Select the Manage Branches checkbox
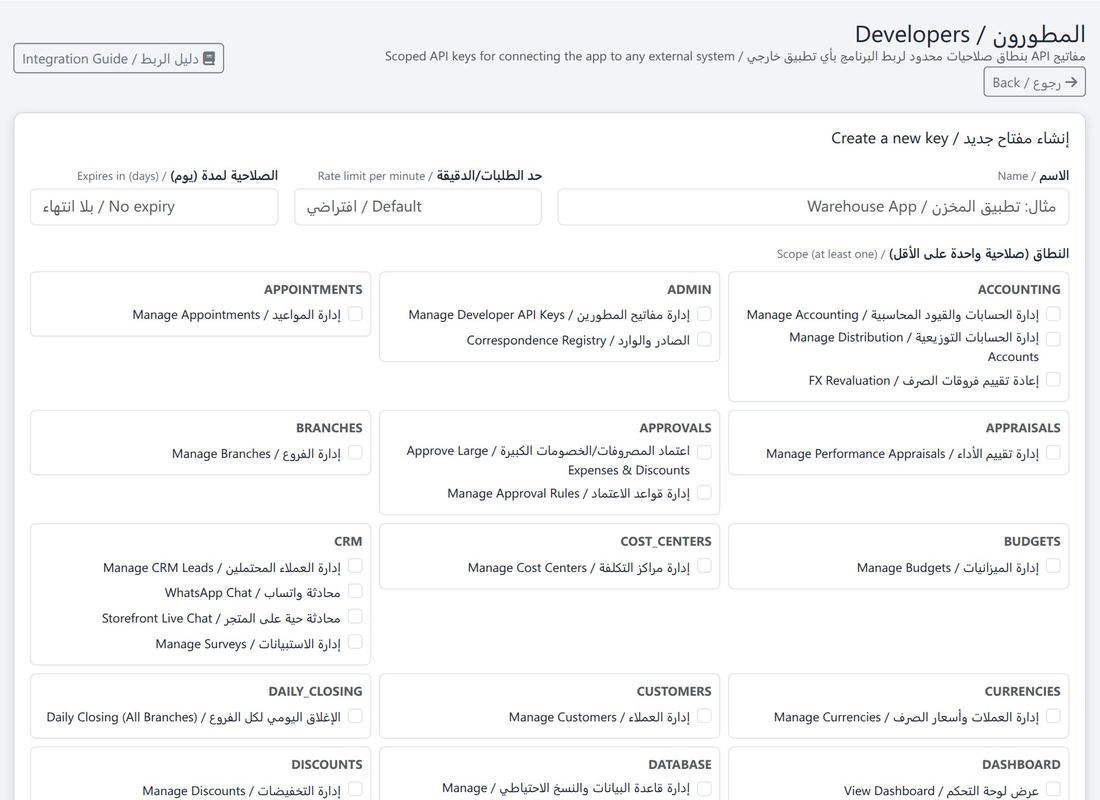The height and width of the screenshot is (800, 1100). [356, 453]
